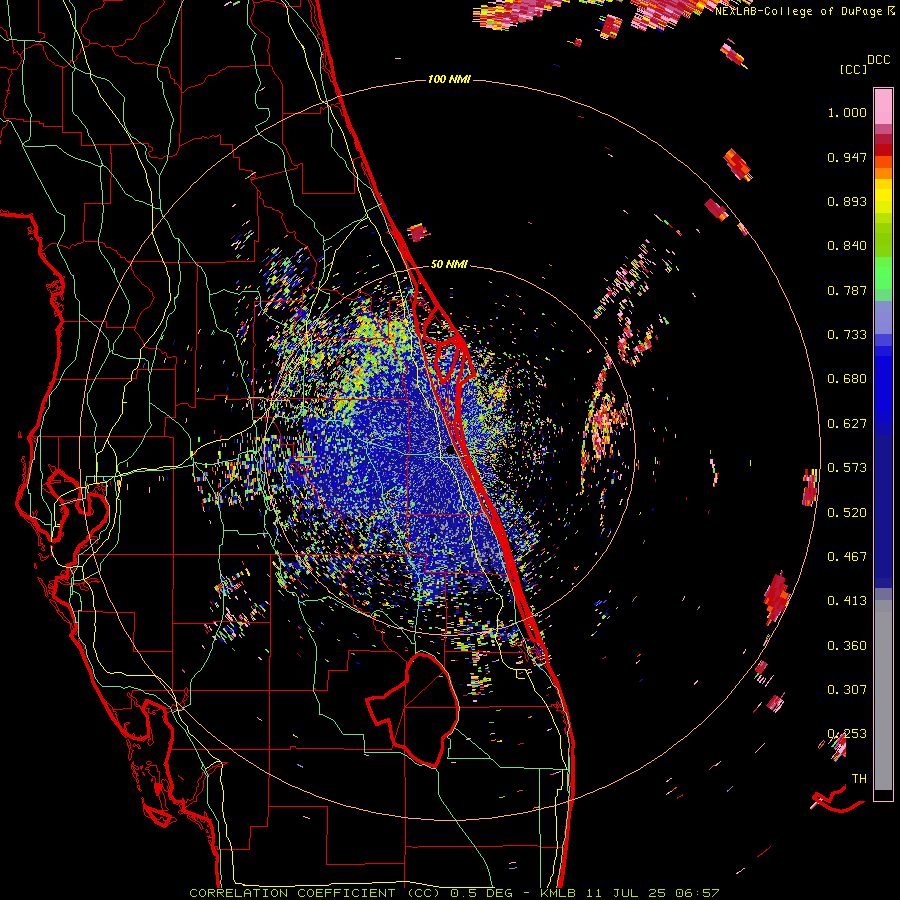
Task: Click the bright green segment of the color bar
Action: 883,273
